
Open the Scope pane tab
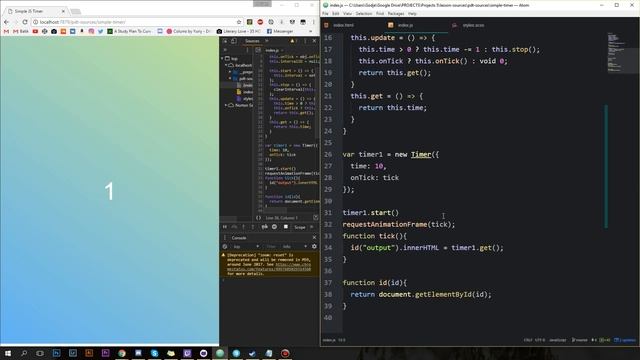[x=300, y=227]
